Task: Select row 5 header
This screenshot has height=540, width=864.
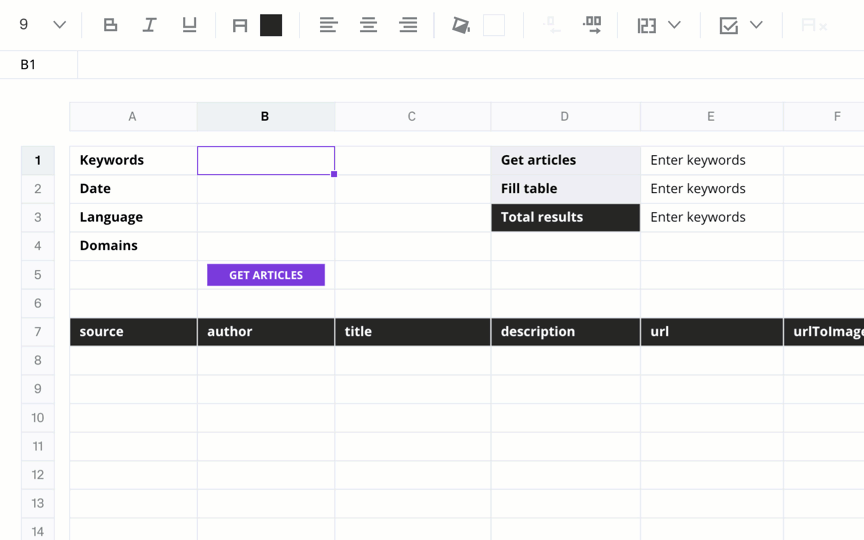Action: click(x=37, y=274)
